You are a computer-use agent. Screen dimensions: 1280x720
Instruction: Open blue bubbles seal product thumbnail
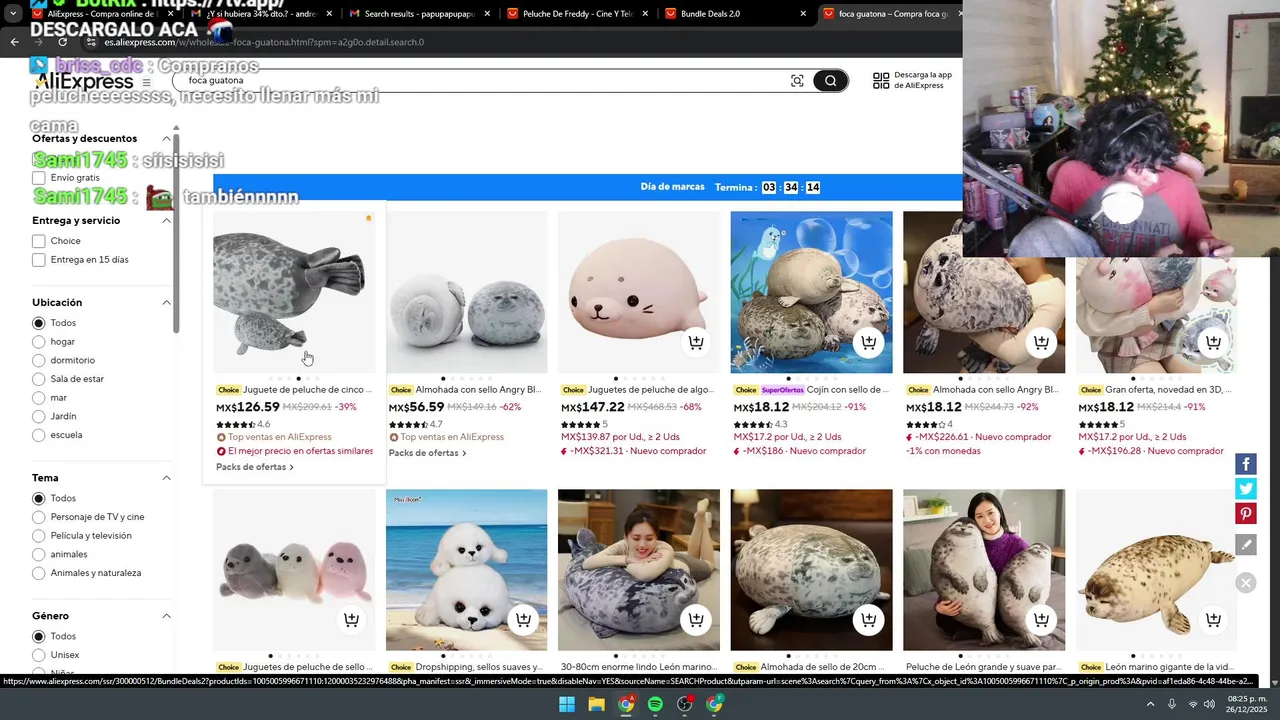(x=811, y=292)
